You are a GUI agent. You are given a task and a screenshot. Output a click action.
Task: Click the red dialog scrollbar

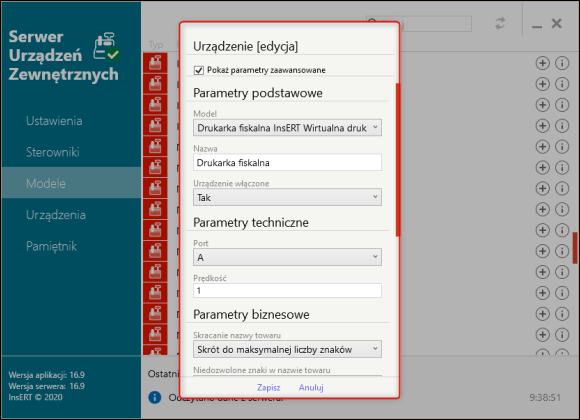(x=398, y=160)
